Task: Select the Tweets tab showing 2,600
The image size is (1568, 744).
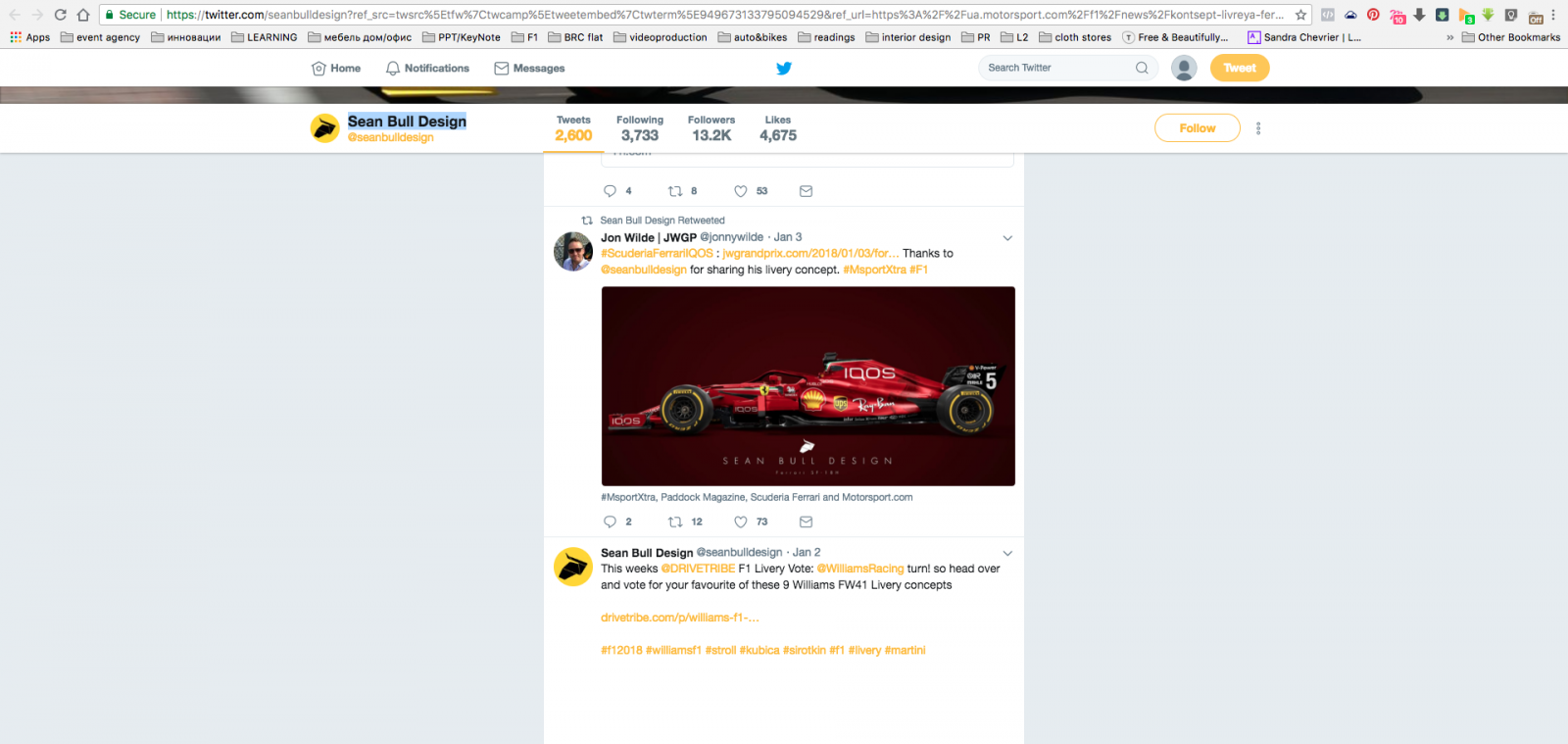Action: pos(573,128)
